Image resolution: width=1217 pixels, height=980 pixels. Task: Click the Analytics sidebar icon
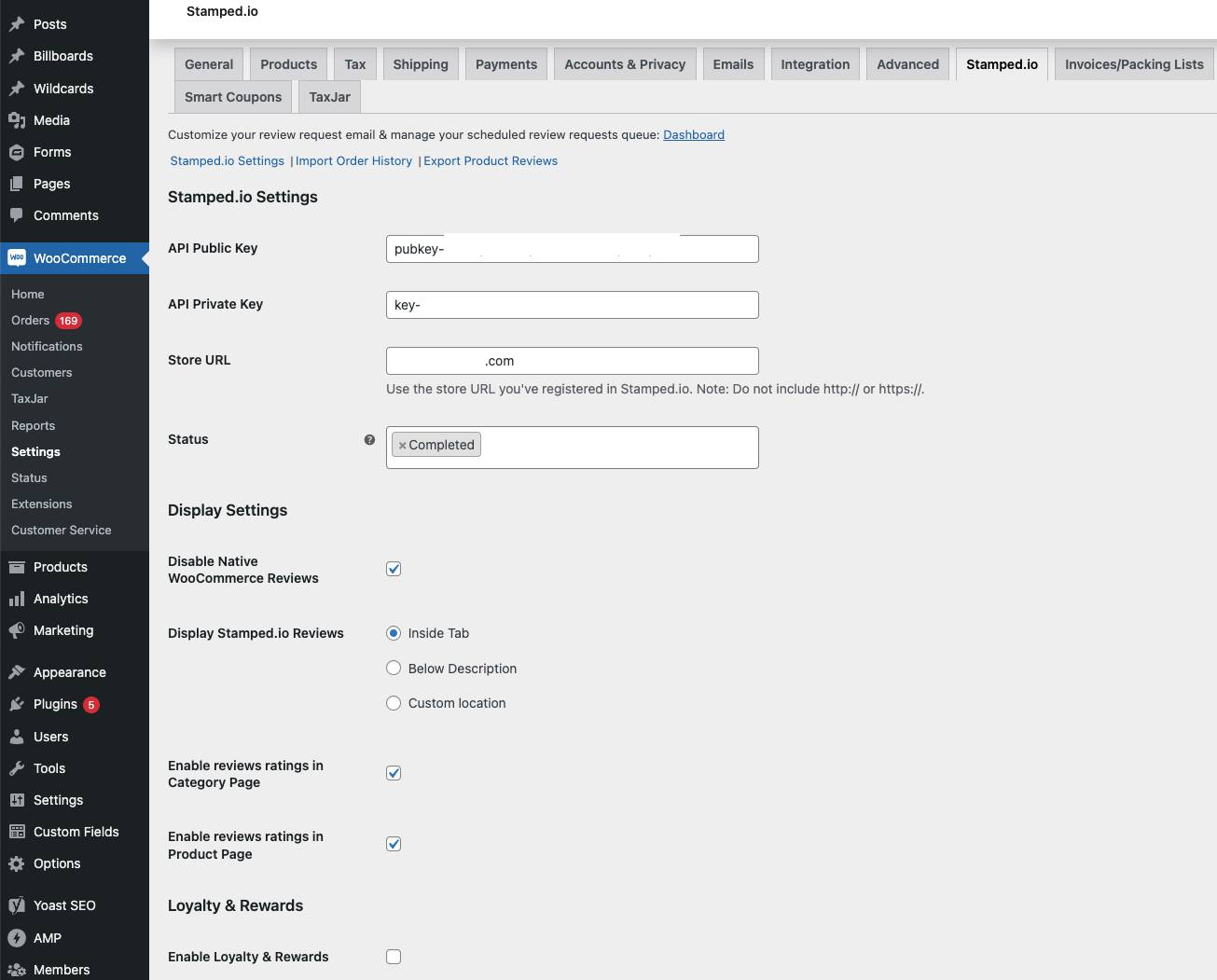pyautogui.click(x=17, y=599)
